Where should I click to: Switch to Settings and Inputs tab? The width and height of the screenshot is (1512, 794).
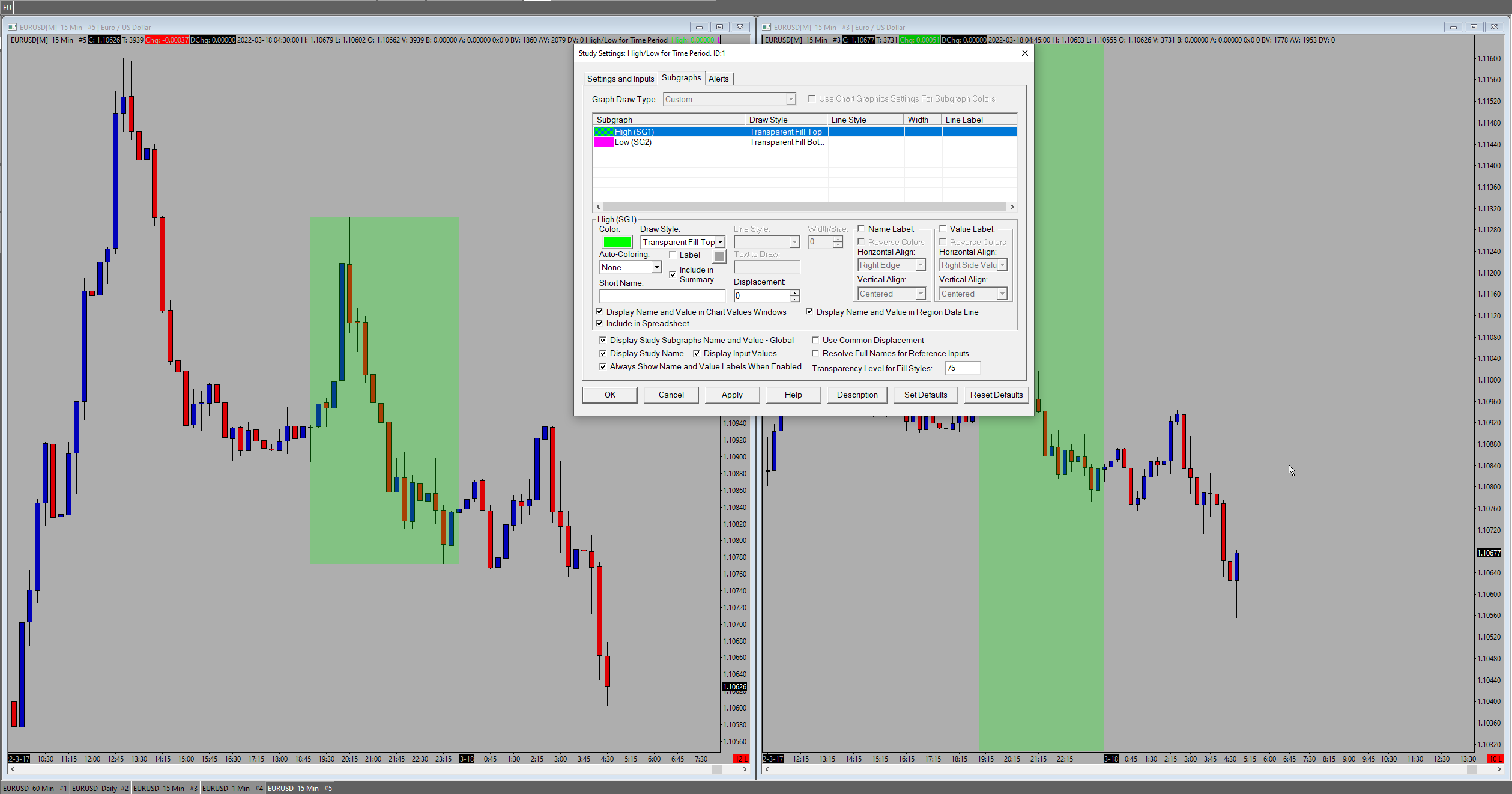coord(620,79)
